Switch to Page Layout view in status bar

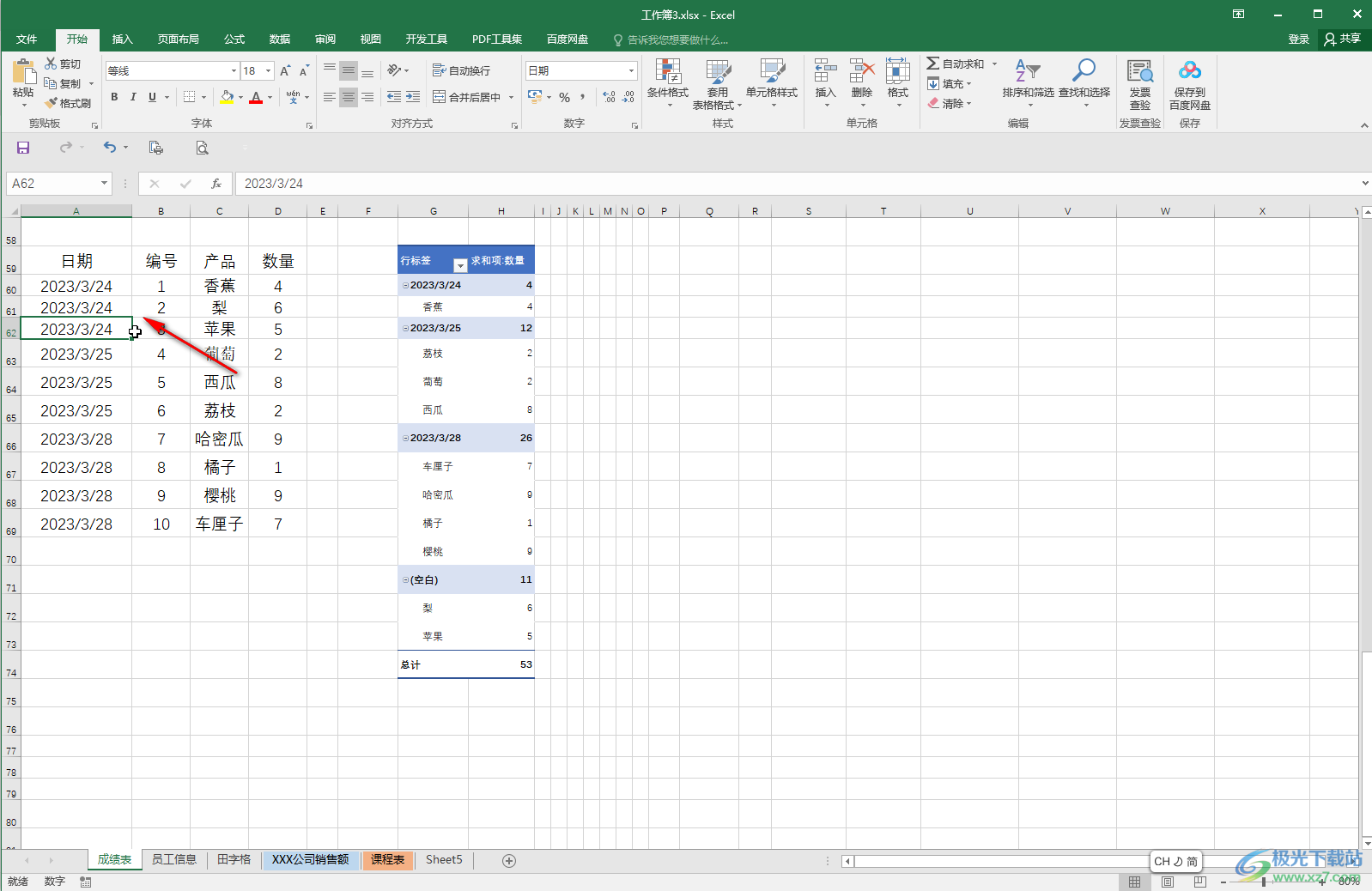click(x=1168, y=882)
